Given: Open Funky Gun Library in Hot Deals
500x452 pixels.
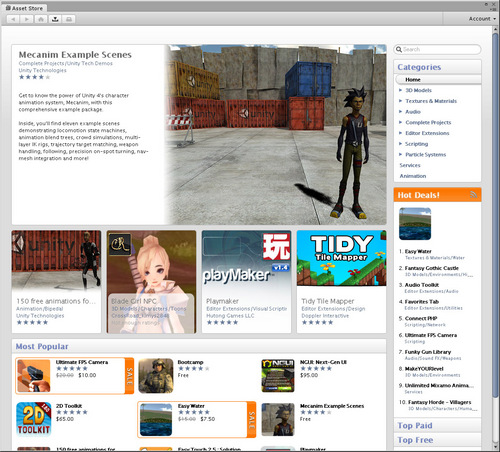Looking at the screenshot, I should [x=428, y=352].
